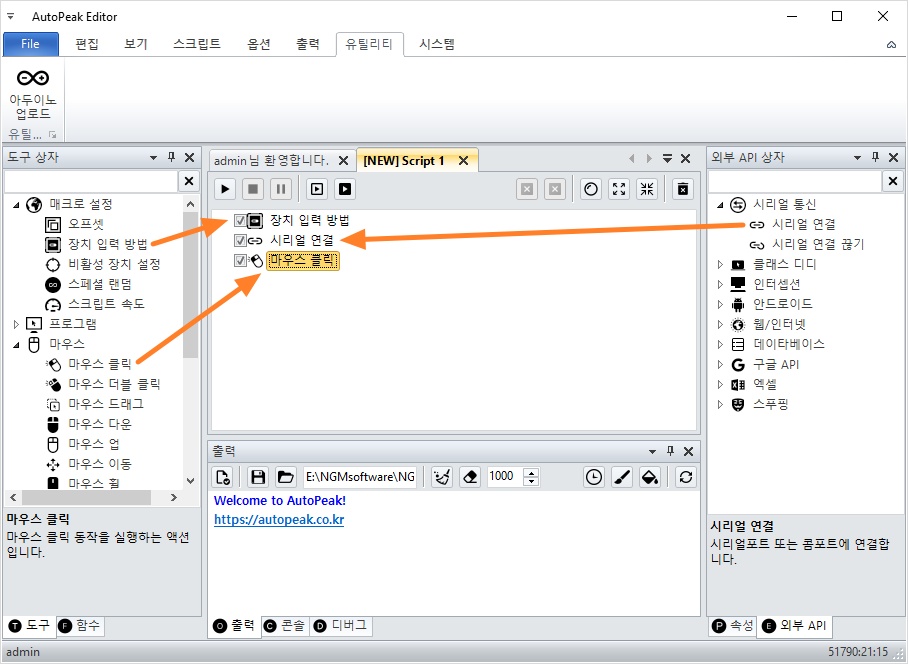Expand the 스푸핑 tree node

click(x=720, y=405)
